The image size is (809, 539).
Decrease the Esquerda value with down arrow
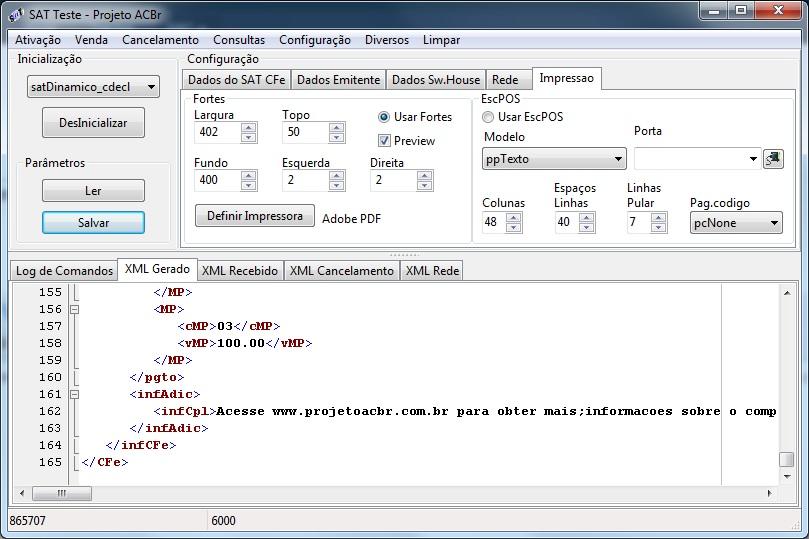(x=336, y=185)
